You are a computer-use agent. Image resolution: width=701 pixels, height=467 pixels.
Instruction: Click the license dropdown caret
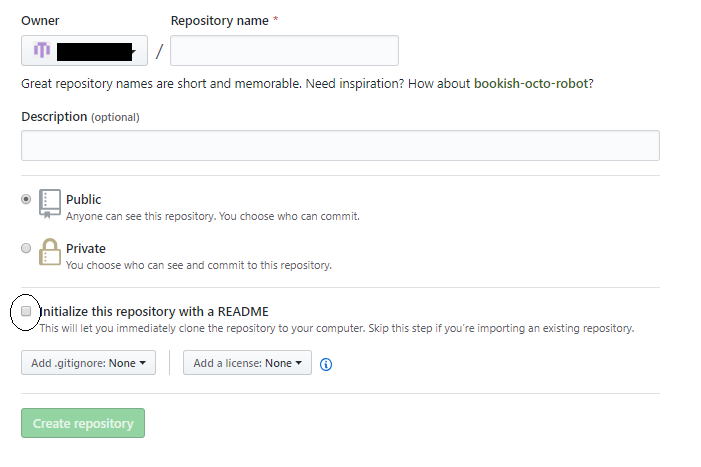[299, 363]
